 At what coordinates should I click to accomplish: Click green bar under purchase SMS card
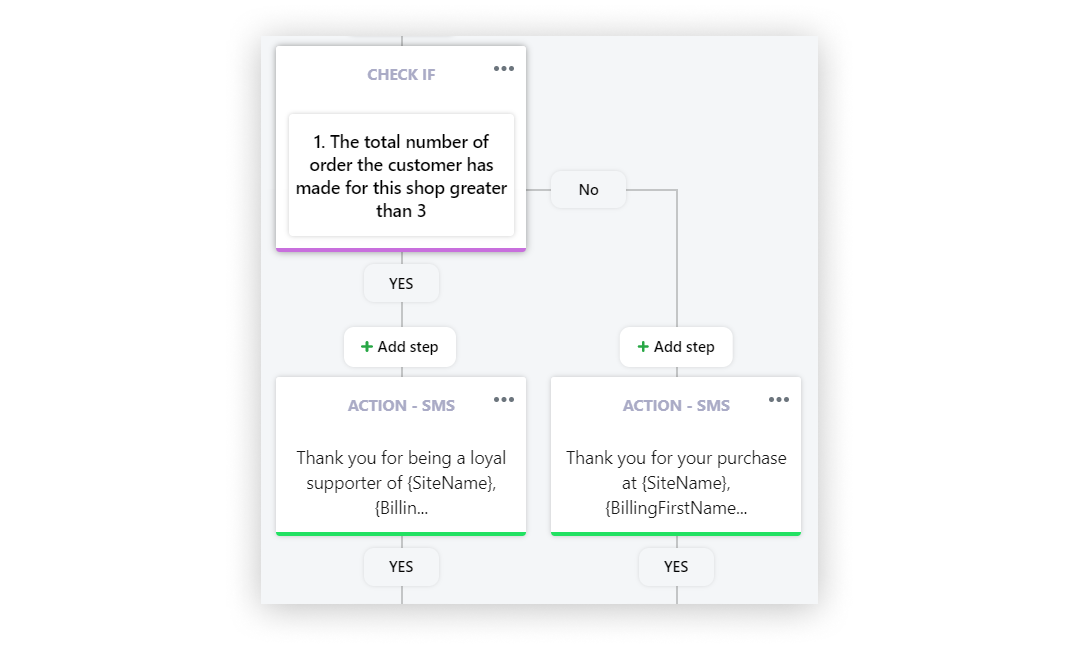pos(676,534)
